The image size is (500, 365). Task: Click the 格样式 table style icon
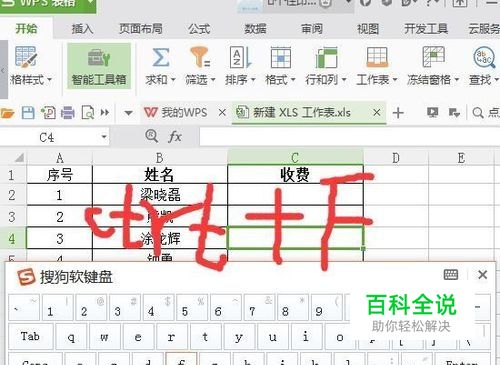coord(26,57)
